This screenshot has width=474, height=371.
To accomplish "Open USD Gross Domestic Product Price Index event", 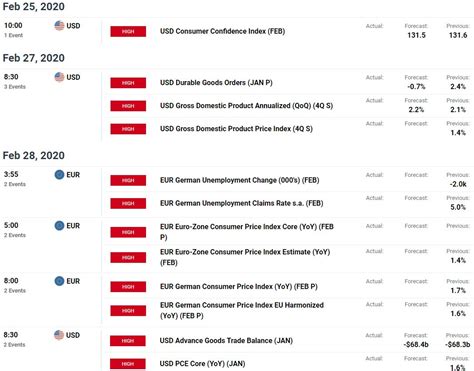I will (x=236, y=129).
